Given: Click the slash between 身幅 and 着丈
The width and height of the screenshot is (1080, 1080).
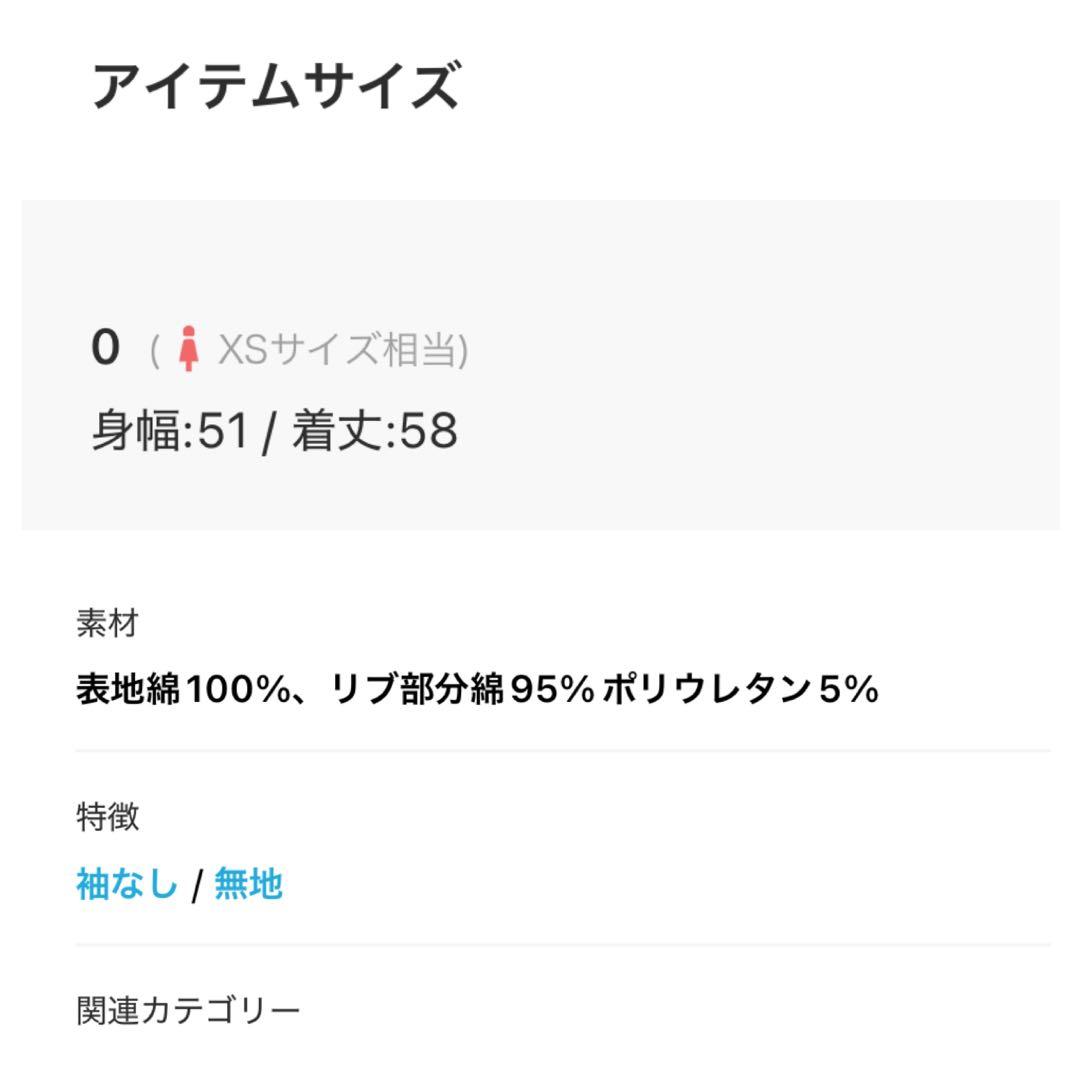Looking at the screenshot, I should pos(268,432).
